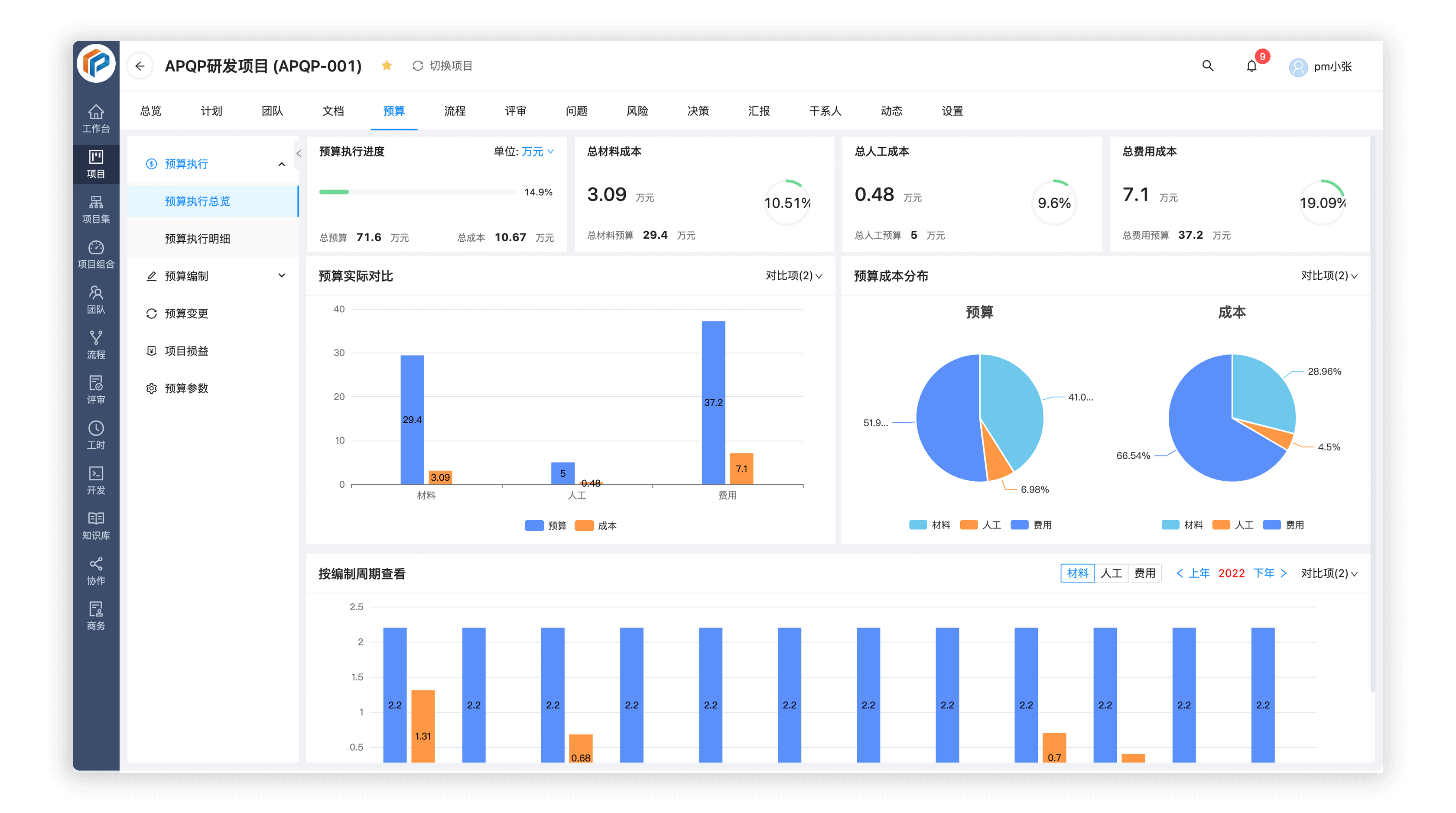Click the app logo at top left

[95, 63]
